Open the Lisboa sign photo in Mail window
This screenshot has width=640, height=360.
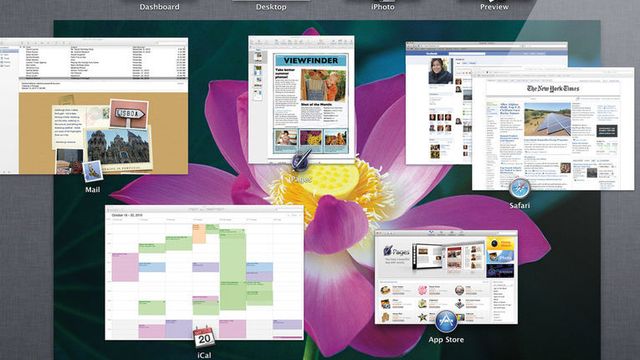[x=129, y=113]
